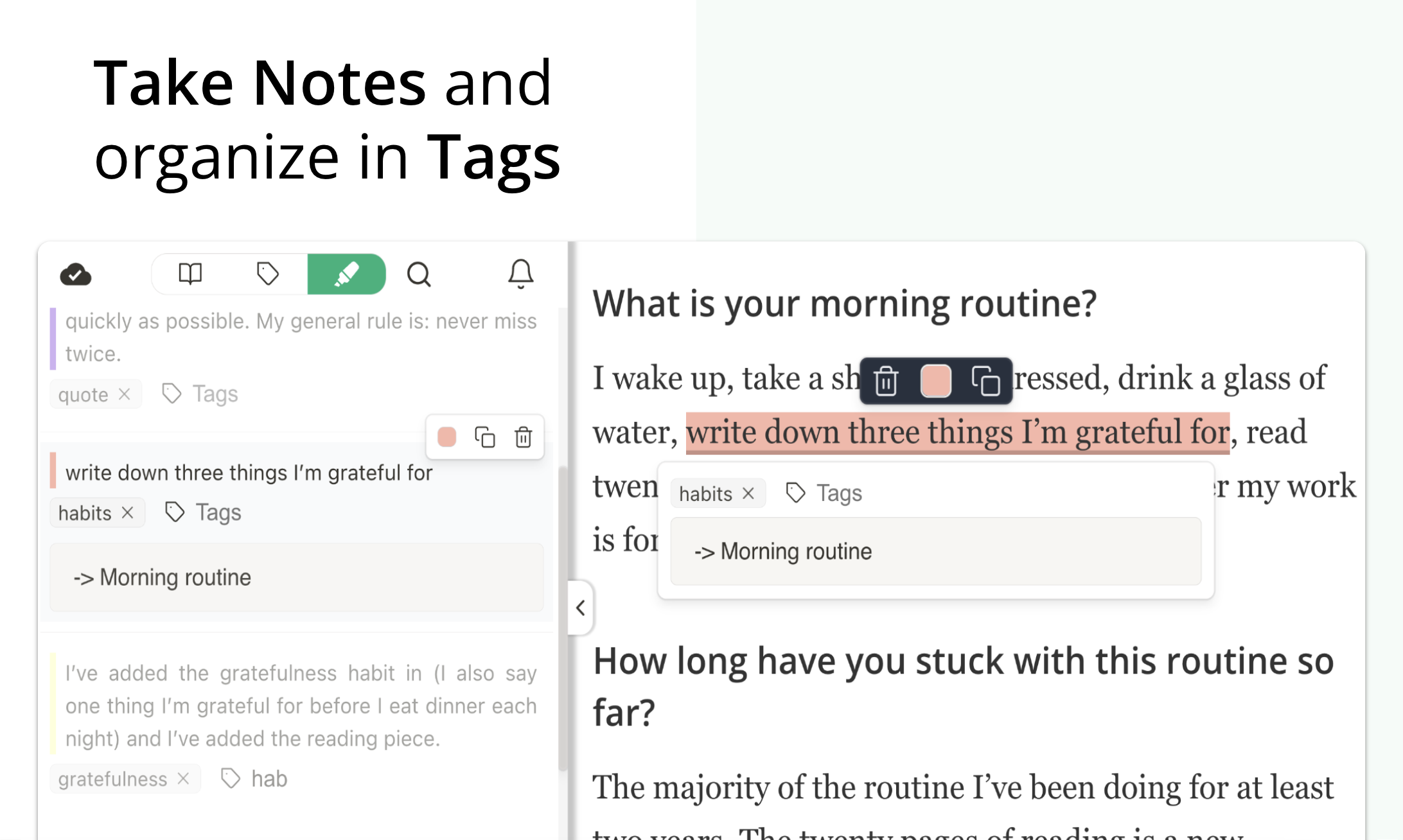Open the search magnifier

pyautogui.click(x=419, y=274)
